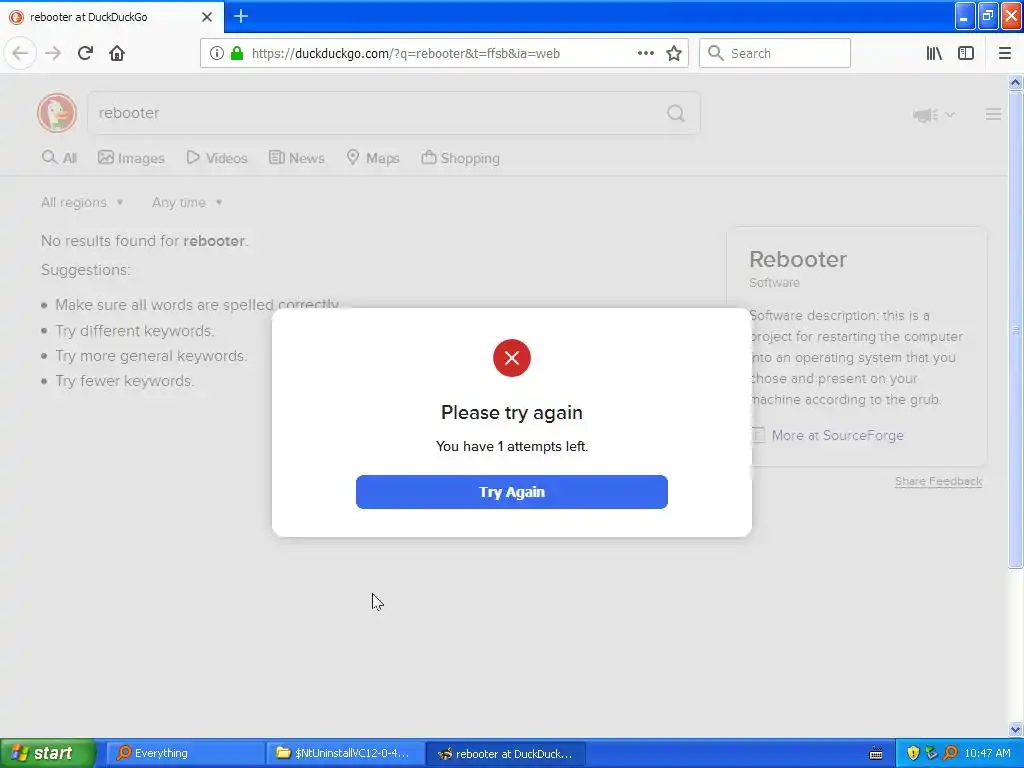The height and width of the screenshot is (768, 1024).
Task: Toggle the sidebar view icon
Action: pyautogui.click(x=966, y=54)
